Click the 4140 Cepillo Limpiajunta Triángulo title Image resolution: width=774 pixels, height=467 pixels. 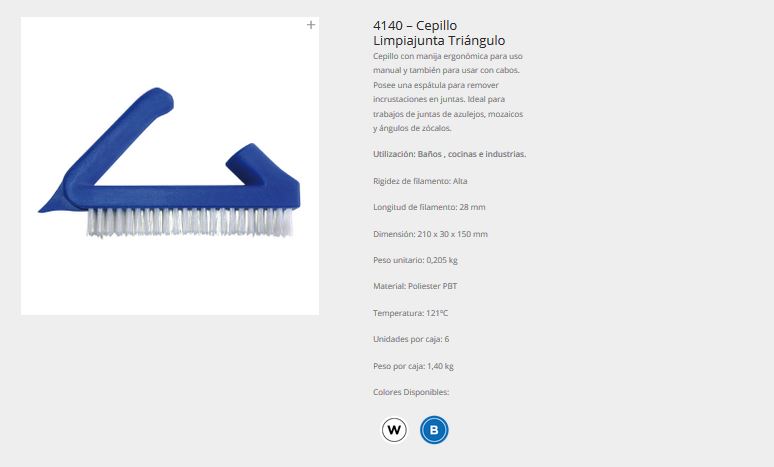[439, 33]
